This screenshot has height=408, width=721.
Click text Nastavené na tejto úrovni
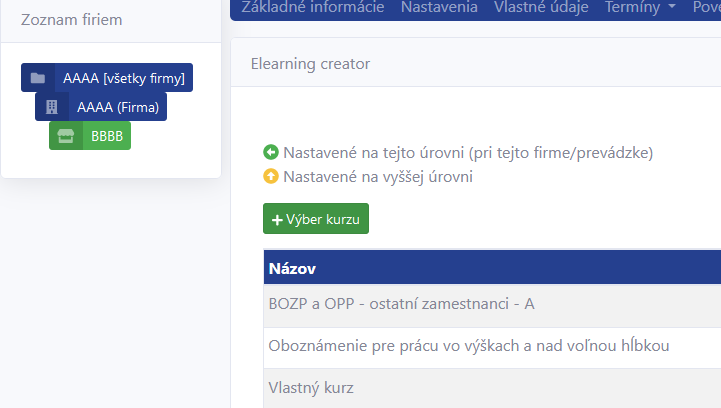[373, 152]
